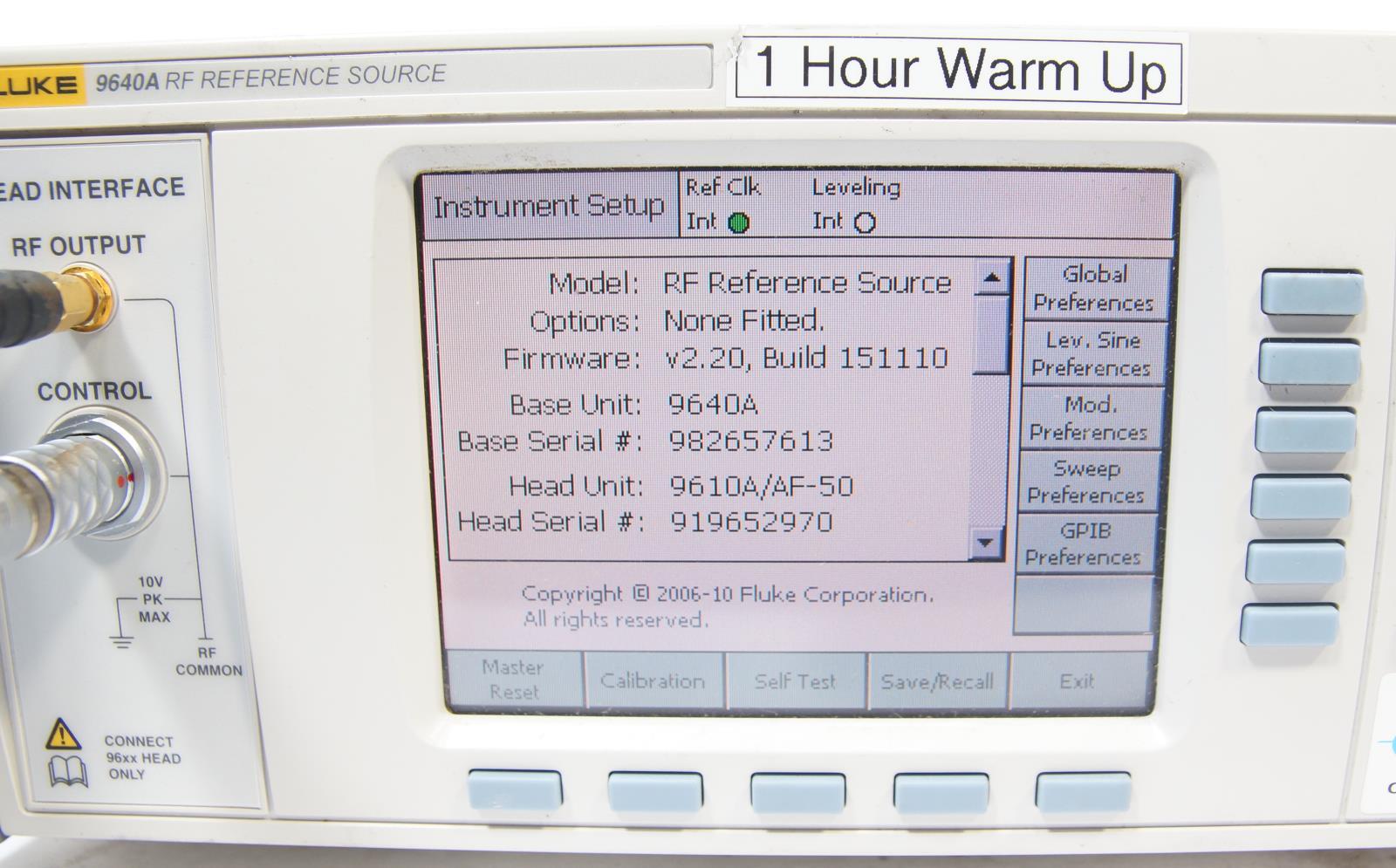The image size is (1396, 868).
Task: Click base serial number 982657613
Action: (x=750, y=441)
